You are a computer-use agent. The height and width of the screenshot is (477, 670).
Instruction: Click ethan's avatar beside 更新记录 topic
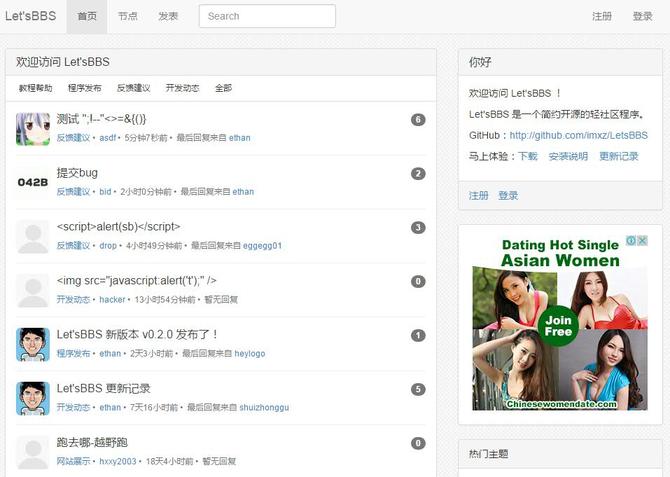(33, 398)
